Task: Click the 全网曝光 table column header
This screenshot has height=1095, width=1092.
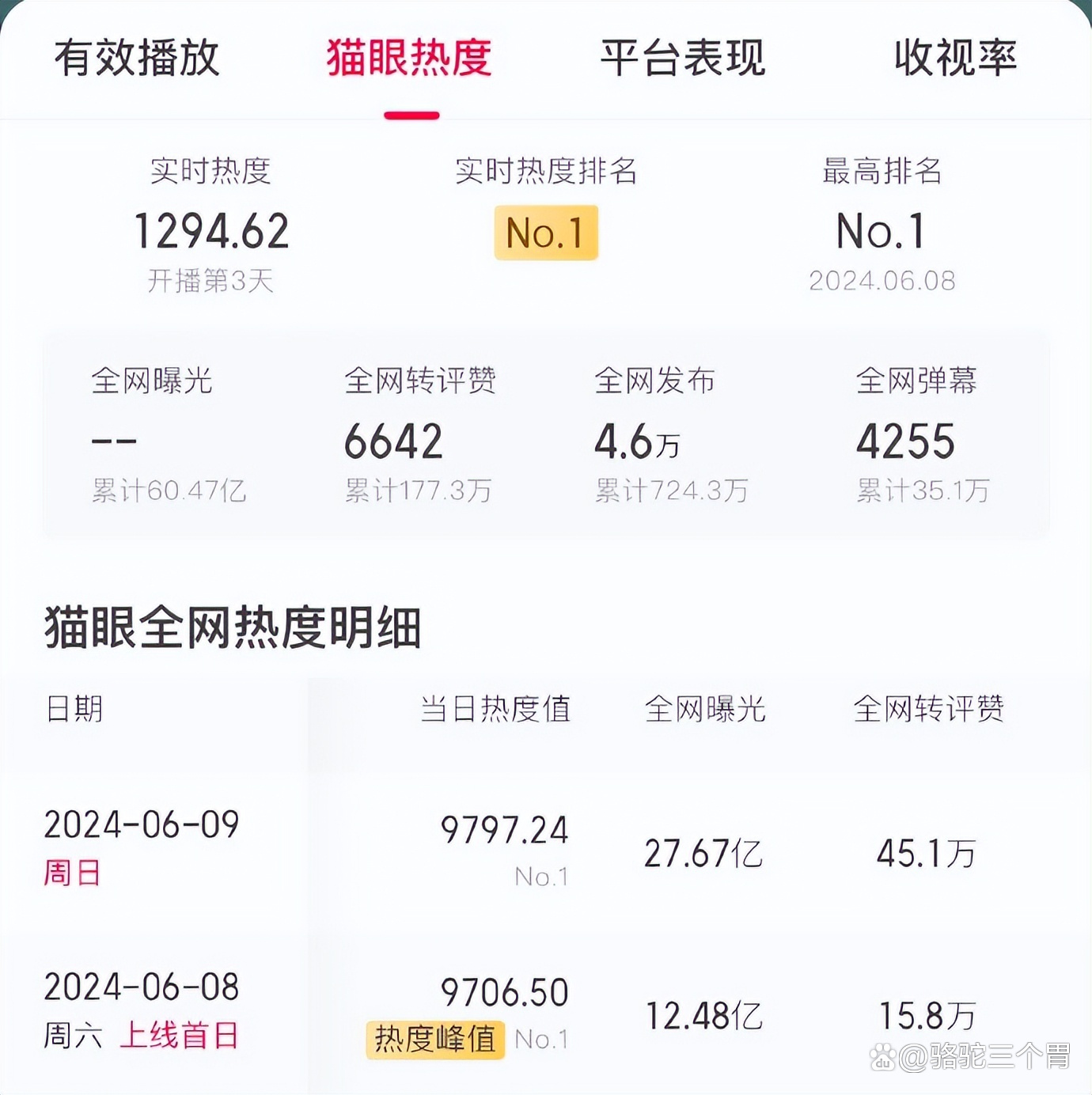Action: (705, 708)
